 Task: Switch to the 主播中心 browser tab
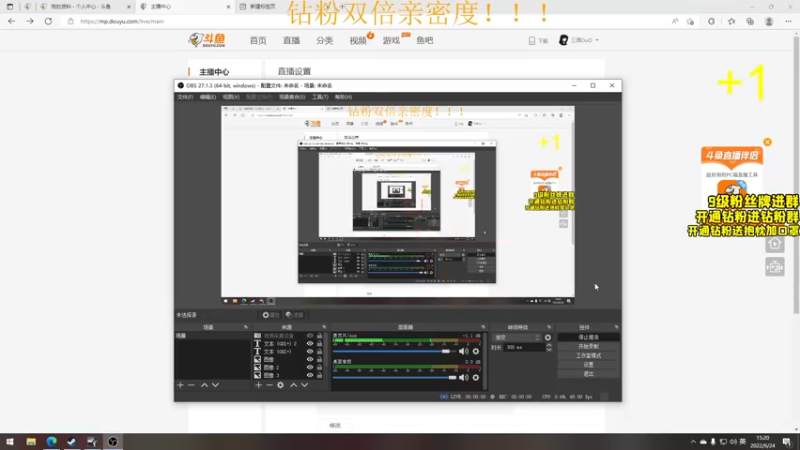click(184, 7)
